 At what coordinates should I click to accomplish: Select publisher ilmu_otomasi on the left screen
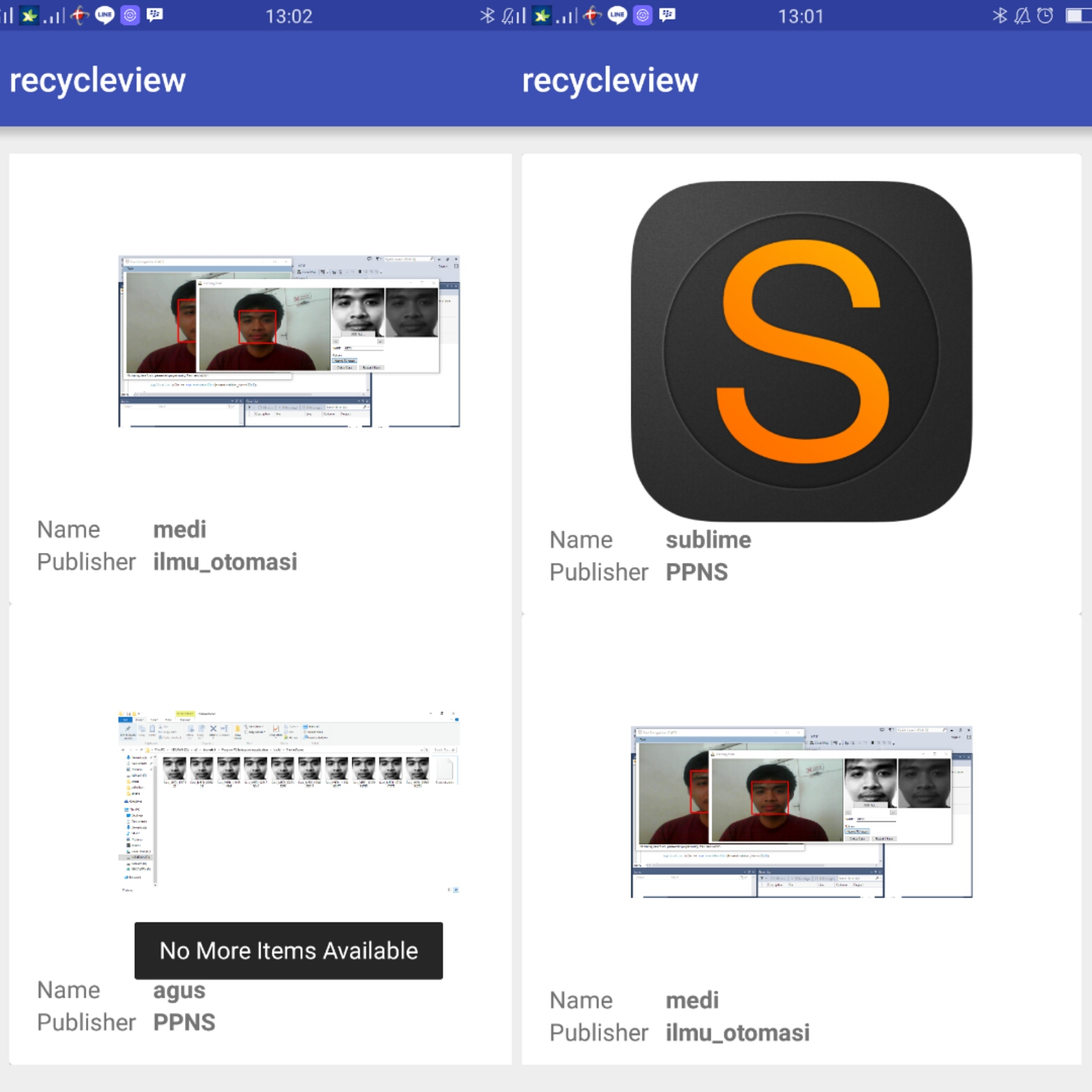(x=225, y=562)
